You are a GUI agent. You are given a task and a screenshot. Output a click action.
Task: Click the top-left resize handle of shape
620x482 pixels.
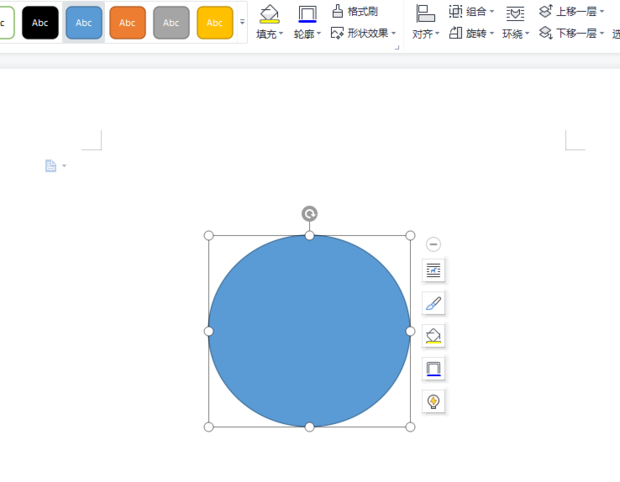[208, 236]
